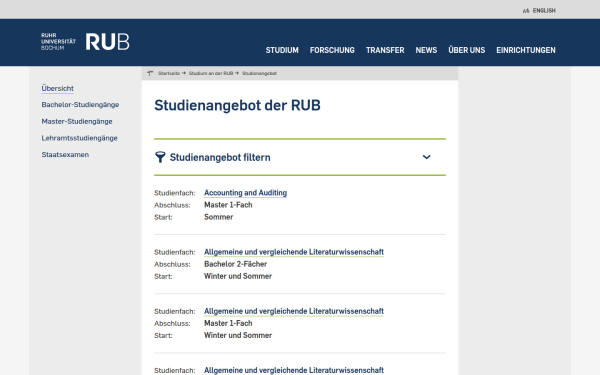Open Allgemeine Literaturwissenschaft Bachelor 2-Fächer link
The height and width of the screenshot is (375, 600).
pos(294,252)
